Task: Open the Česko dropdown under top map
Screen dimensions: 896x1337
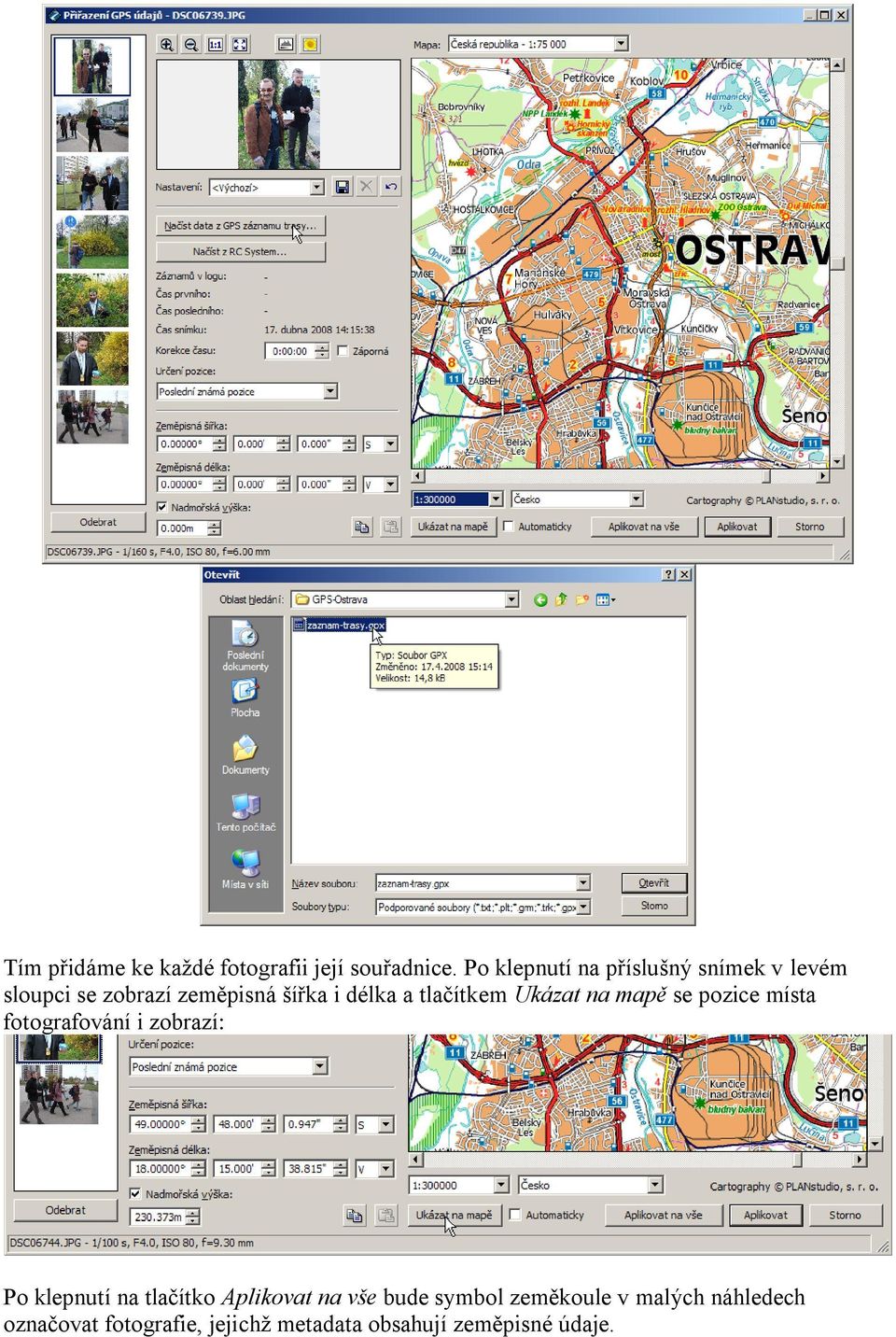Action: point(636,500)
